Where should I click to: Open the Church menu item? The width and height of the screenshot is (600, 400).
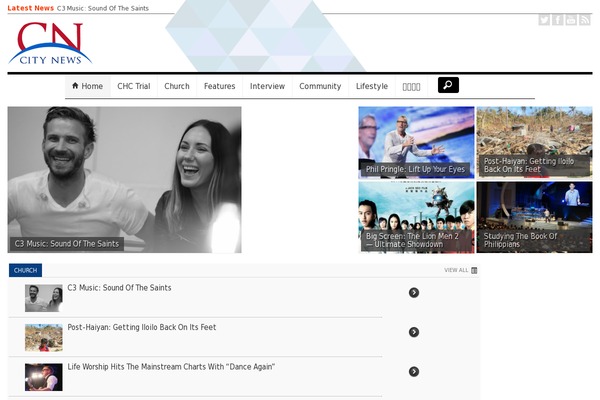coord(177,86)
